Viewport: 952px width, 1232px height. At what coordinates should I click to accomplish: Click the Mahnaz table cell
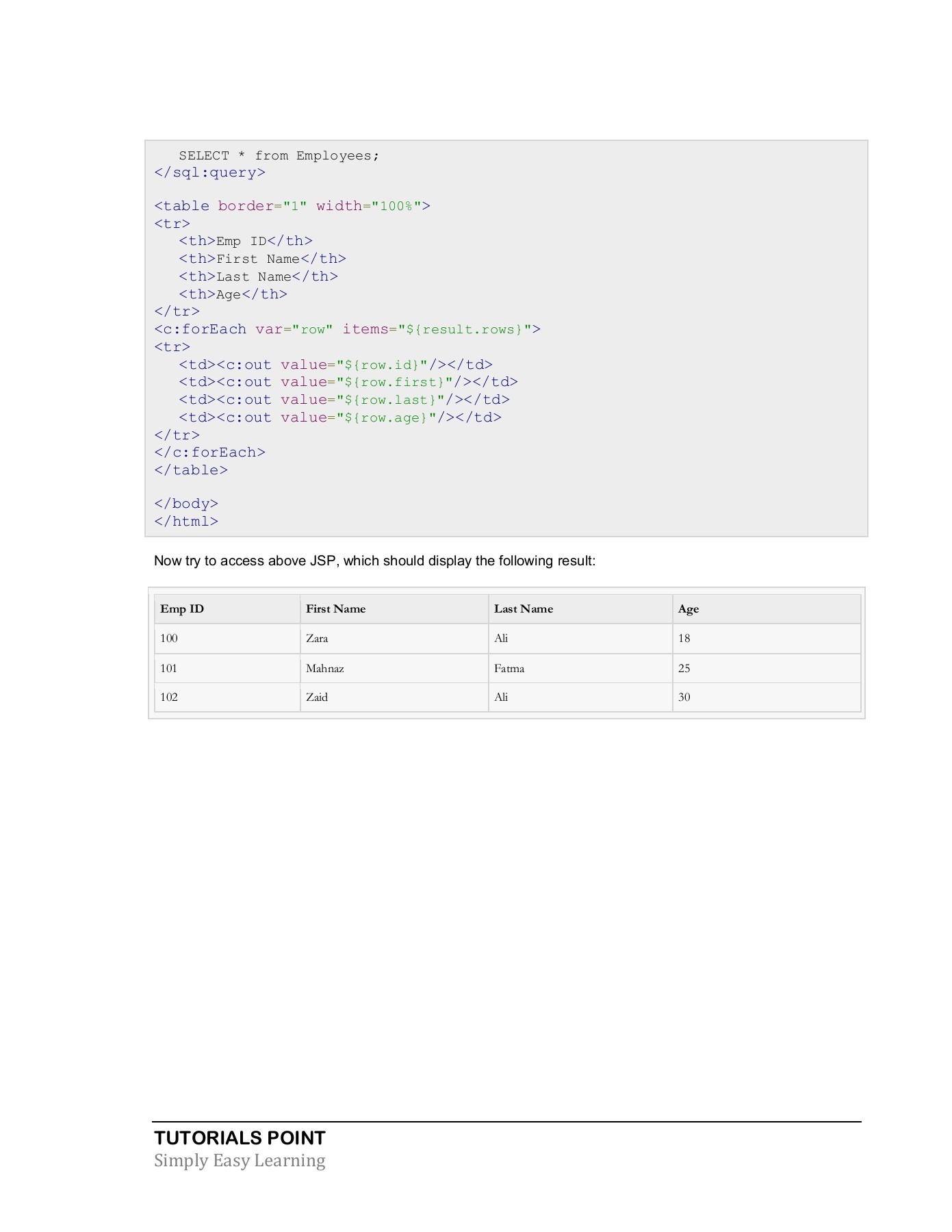(x=324, y=668)
